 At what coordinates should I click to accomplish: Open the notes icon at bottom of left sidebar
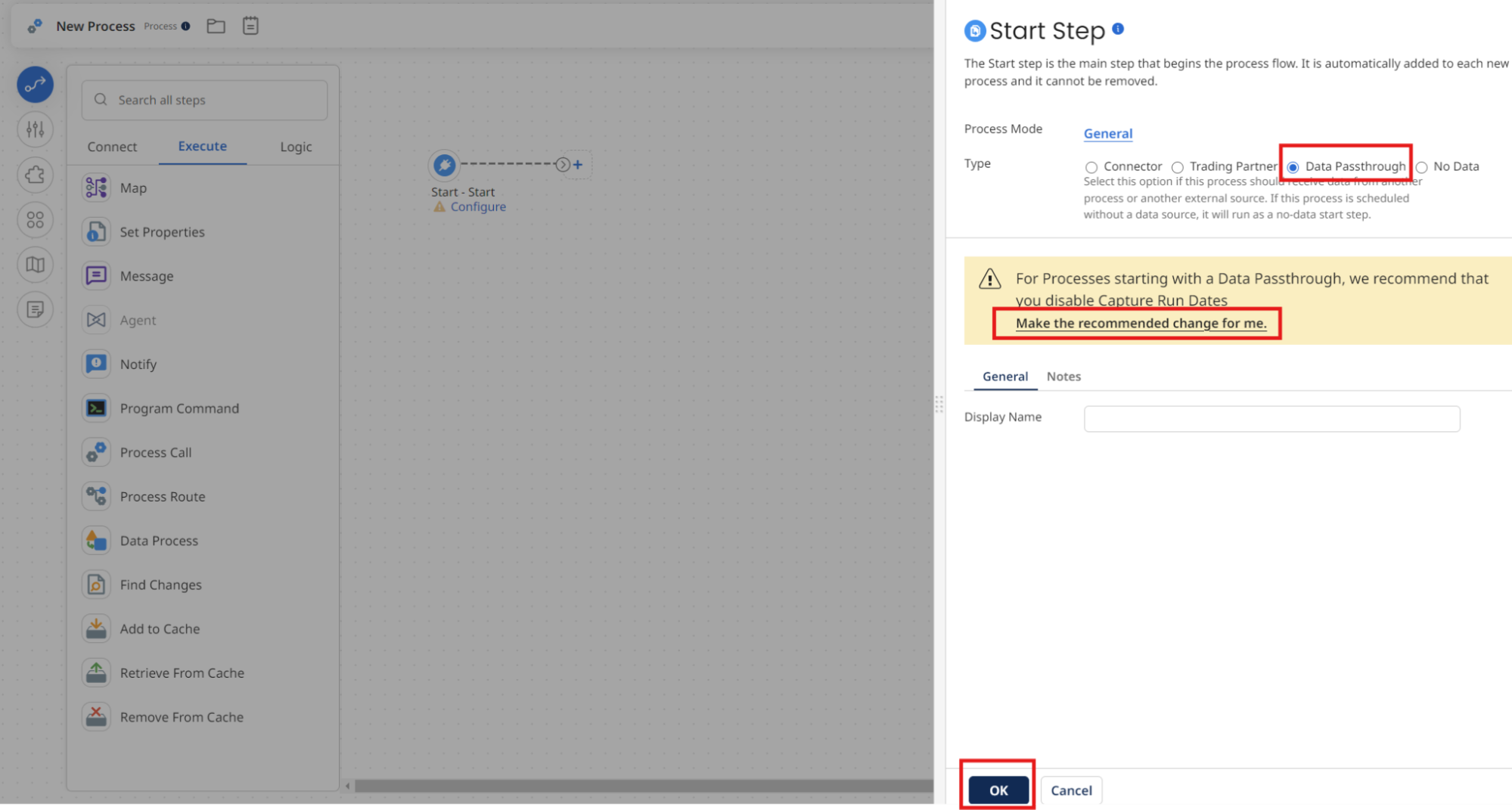35,309
